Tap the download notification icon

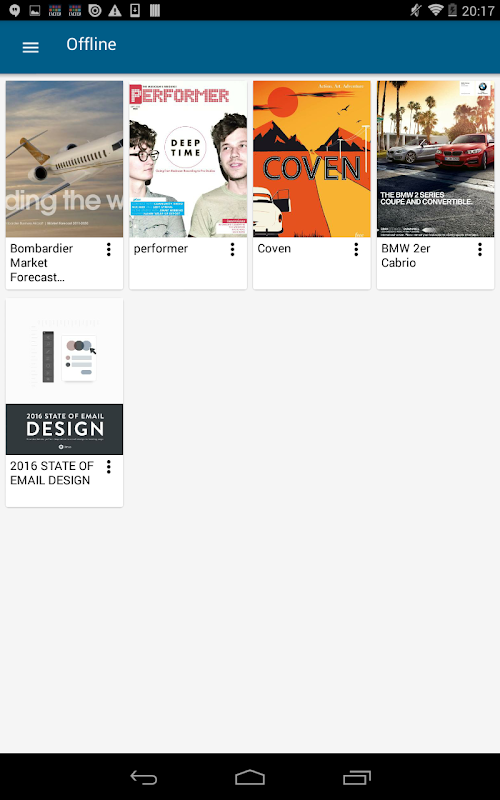tap(135, 10)
